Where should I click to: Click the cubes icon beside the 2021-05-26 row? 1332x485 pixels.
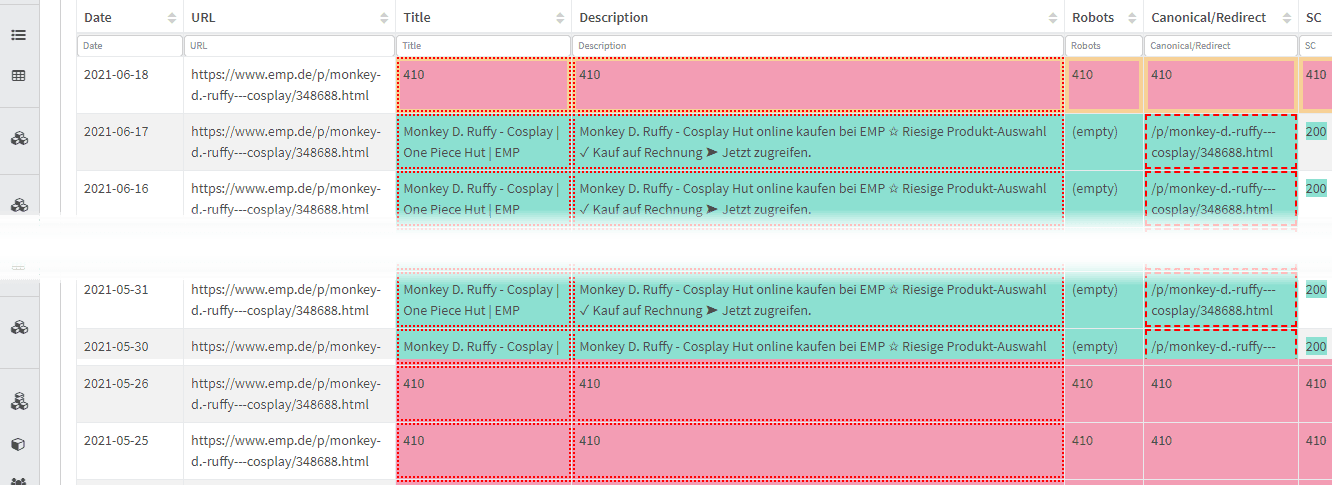[18, 401]
